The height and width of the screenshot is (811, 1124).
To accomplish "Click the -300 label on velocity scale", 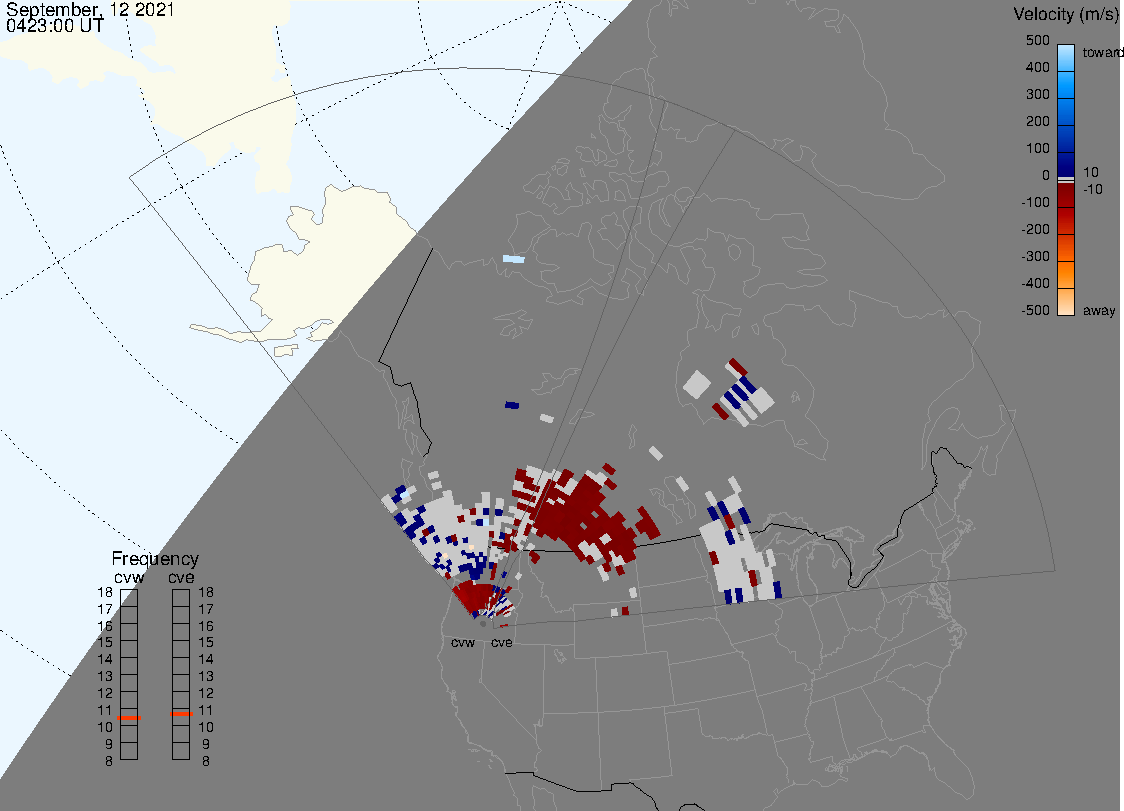I will click(1035, 257).
